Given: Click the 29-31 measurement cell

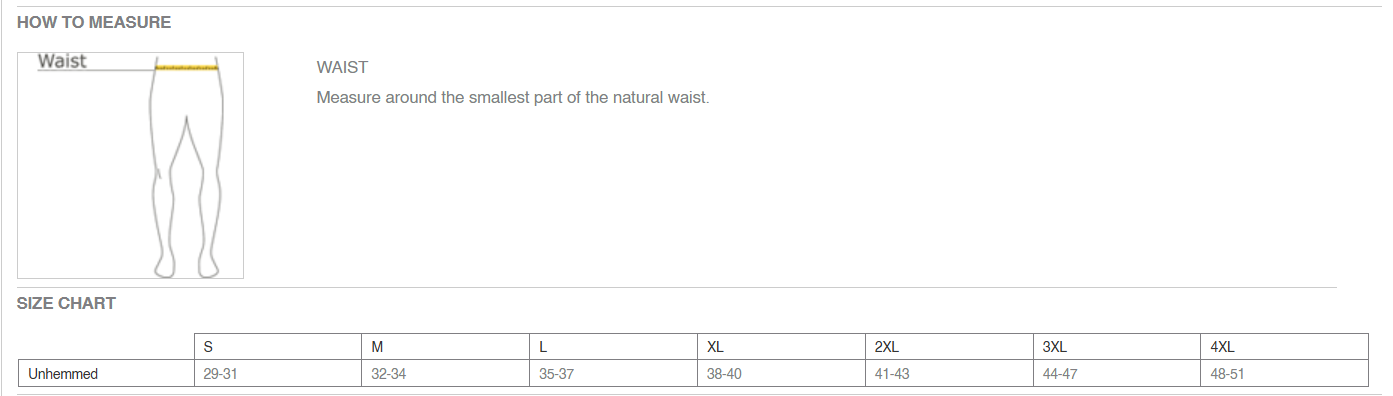Looking at the screenshot, I should click(277, 374).
